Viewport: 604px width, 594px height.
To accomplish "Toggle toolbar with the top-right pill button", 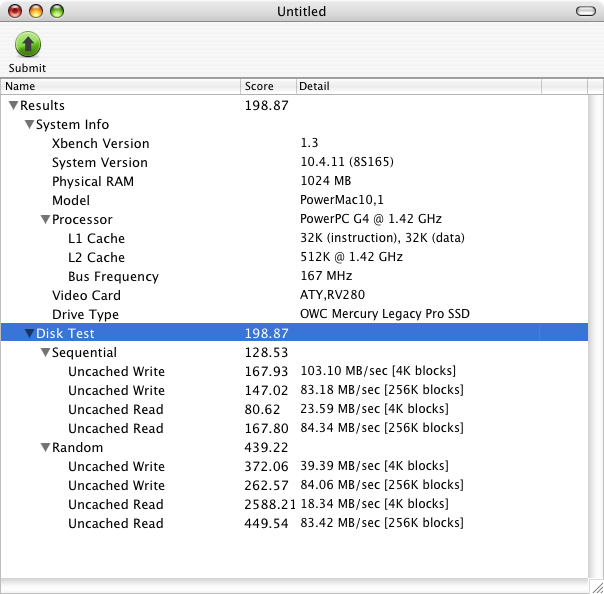I will click(x=585, y=11).
